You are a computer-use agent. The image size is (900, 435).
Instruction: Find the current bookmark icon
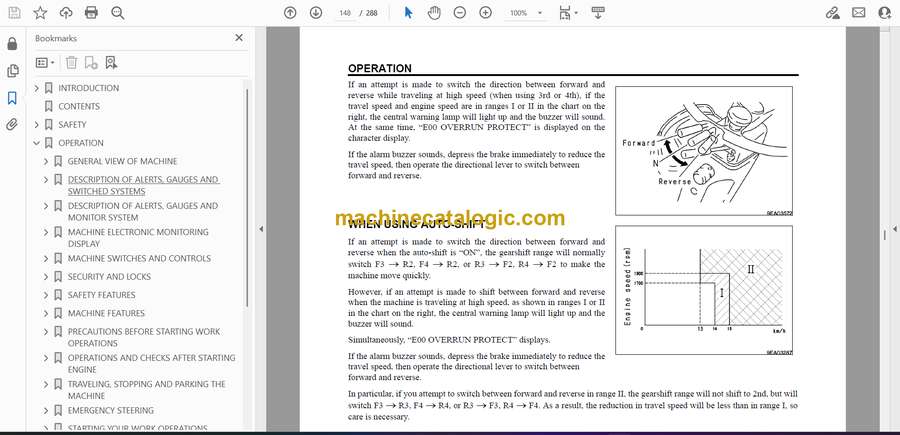111,63
